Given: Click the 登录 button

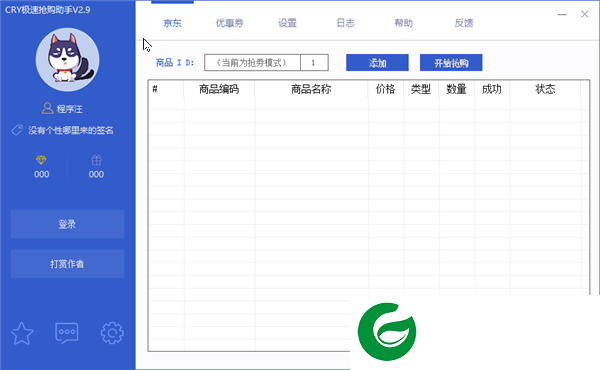Looking at the screenshot, I should [67, 224].
